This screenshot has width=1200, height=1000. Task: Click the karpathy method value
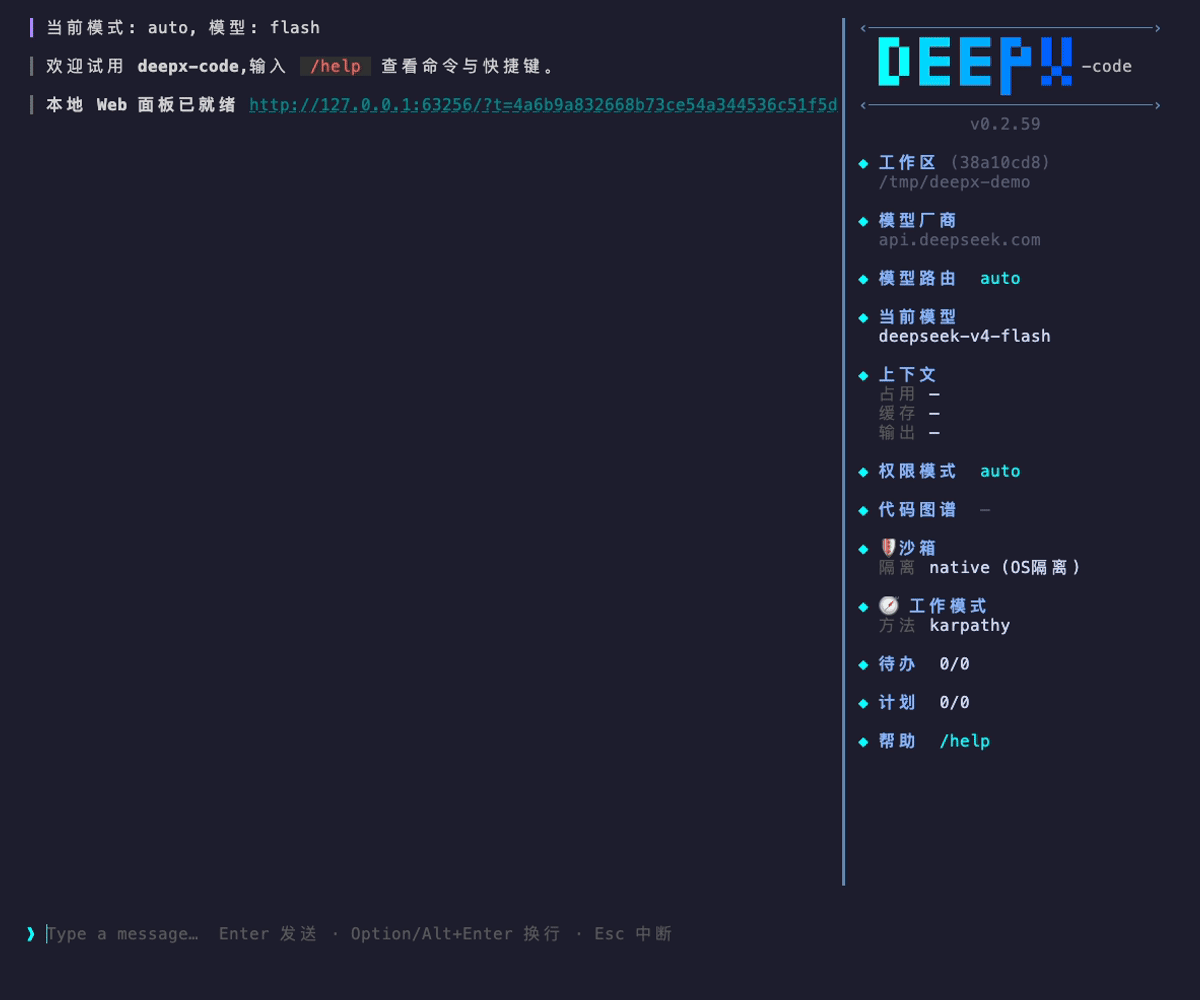[970, 625]
